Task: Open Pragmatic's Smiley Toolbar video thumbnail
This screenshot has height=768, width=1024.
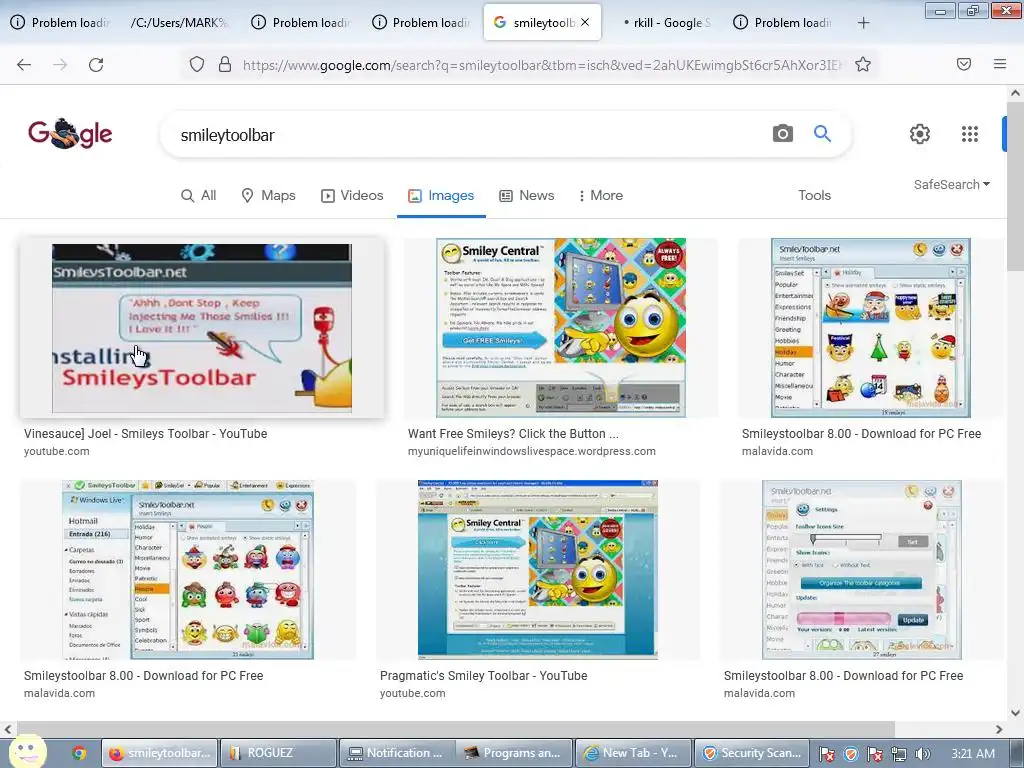Action: 537,569
